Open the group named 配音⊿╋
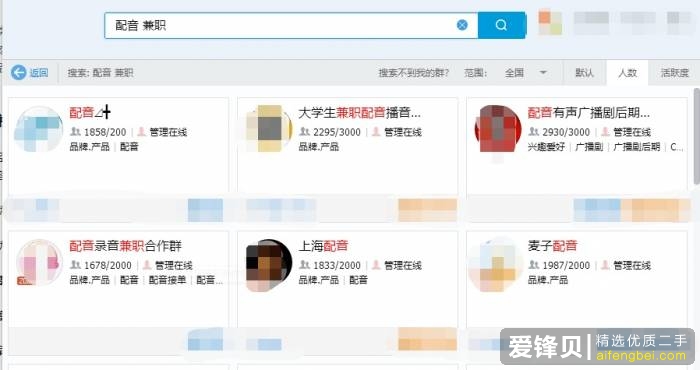 pyautogui.click(x=90, y=112)
